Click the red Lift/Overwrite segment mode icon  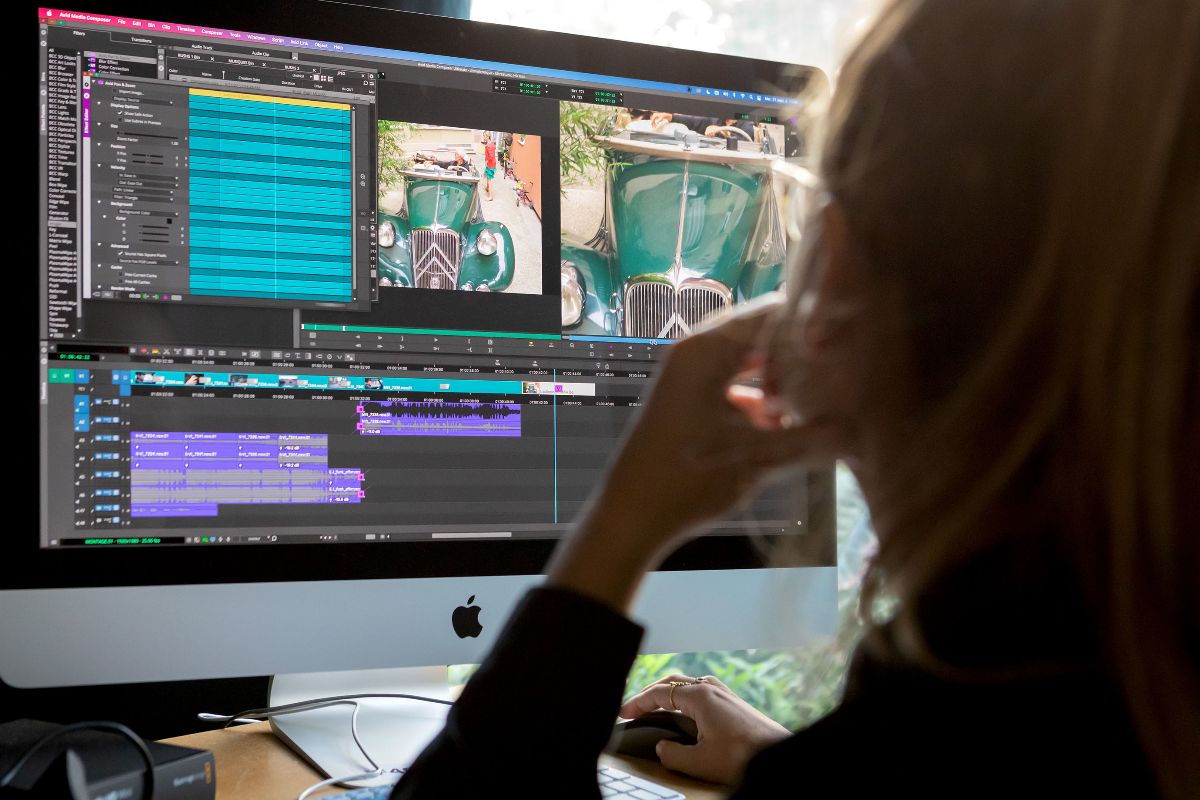[x=143, y=351]
